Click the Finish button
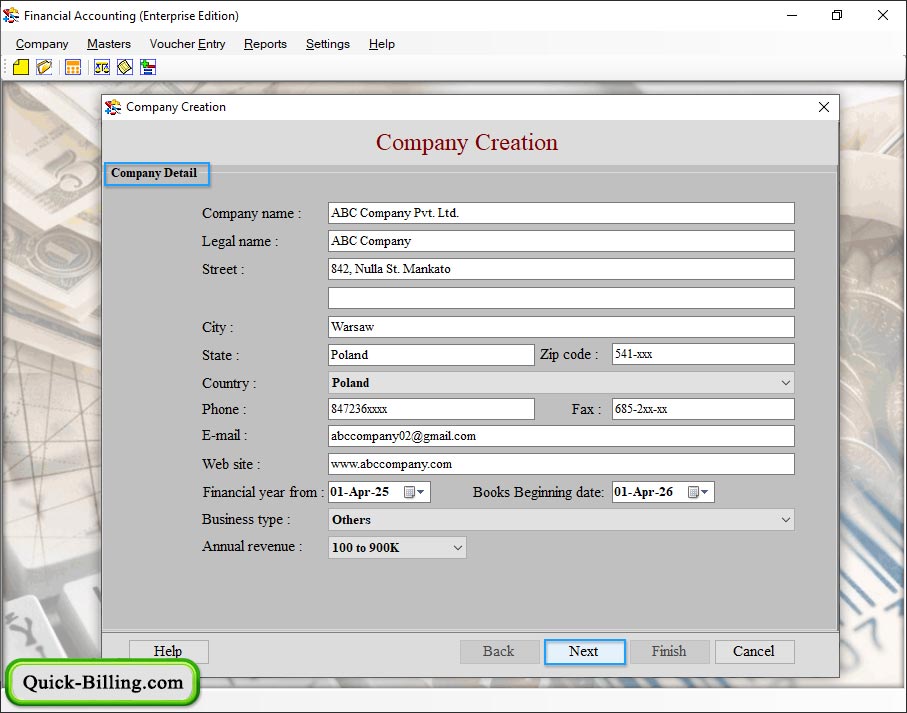Image resolution: width=907 pixels, height=713 pixels. point(669,652)
